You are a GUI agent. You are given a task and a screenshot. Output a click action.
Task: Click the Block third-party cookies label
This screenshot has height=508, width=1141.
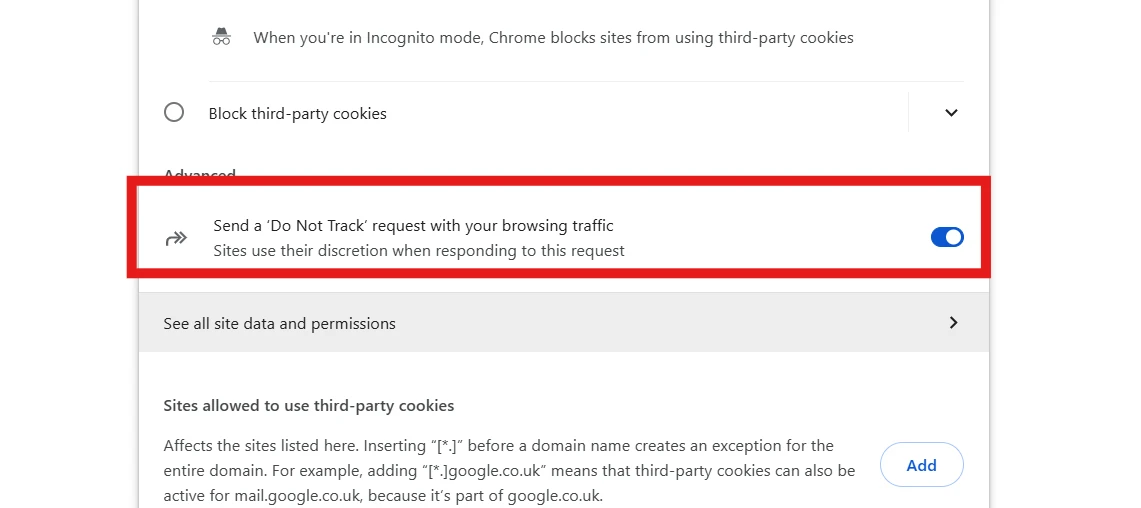[298, 114]
